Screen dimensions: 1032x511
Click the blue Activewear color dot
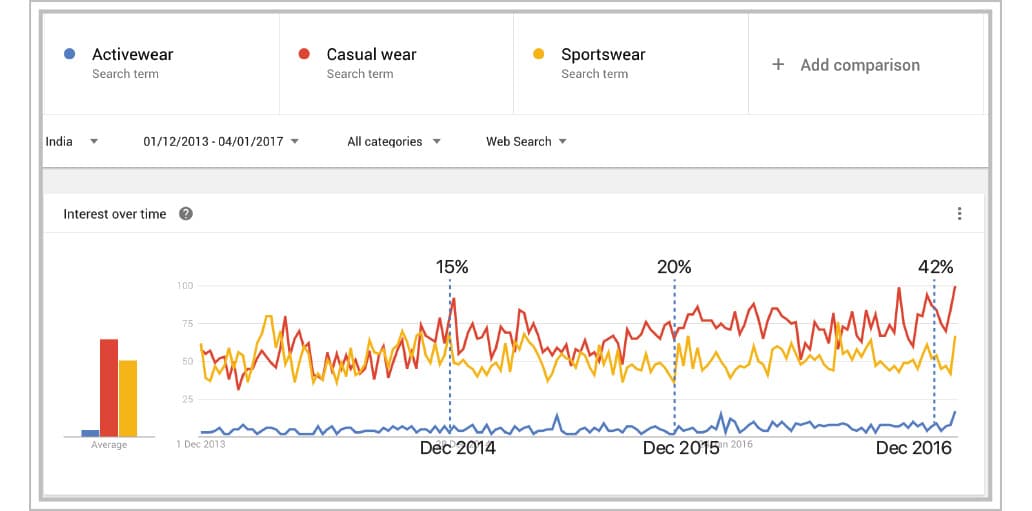[x=68, y=54]
